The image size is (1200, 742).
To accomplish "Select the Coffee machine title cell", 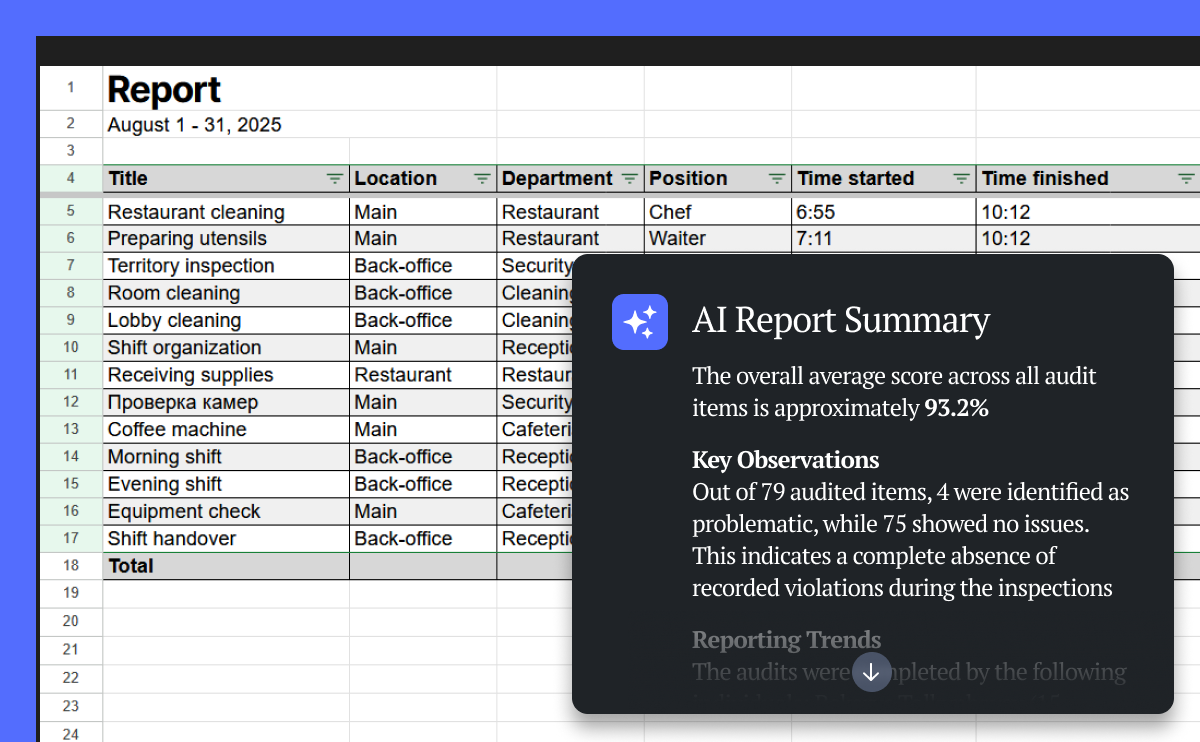I will (x=177, y=429).
